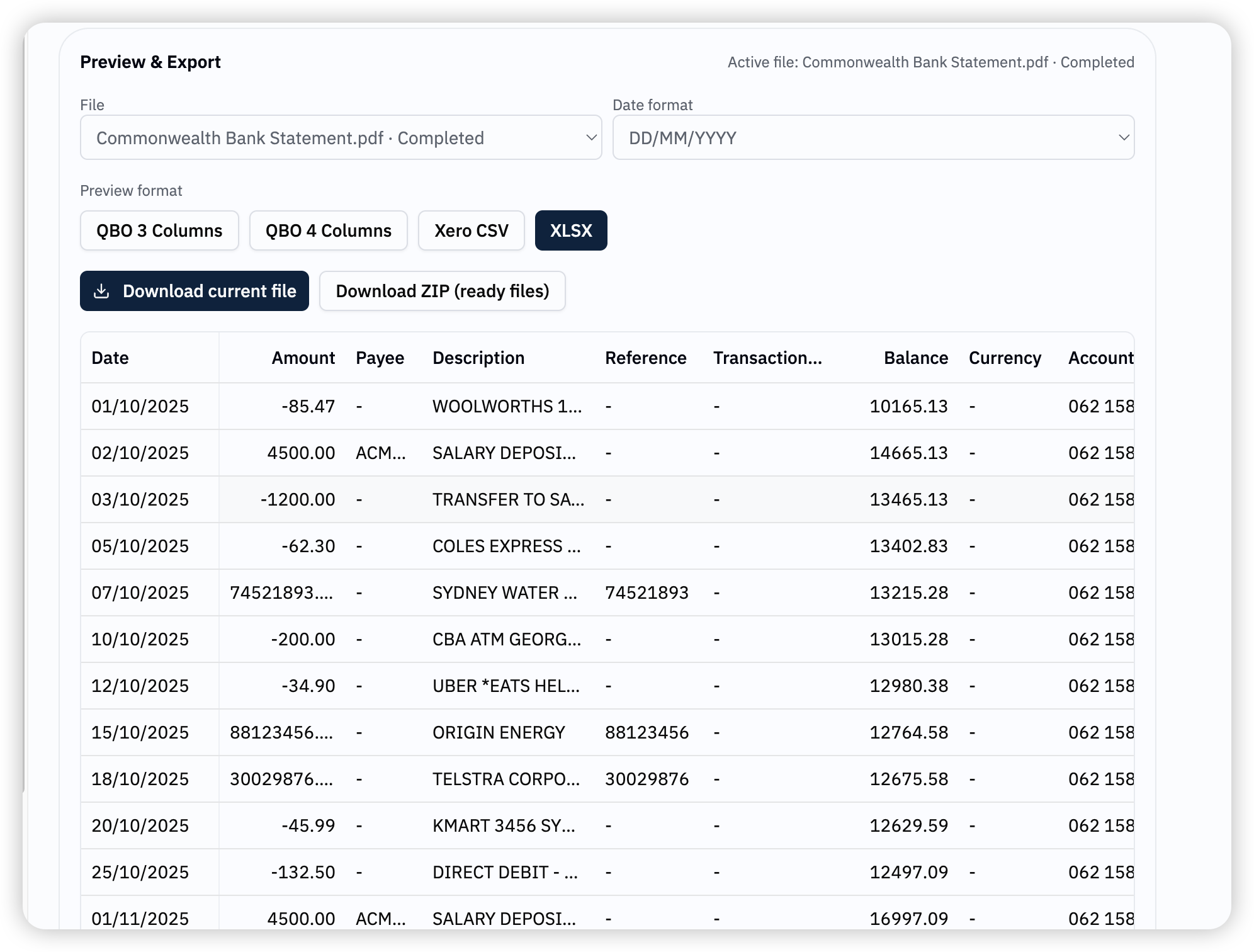Click the Download current file button
This screenshot has height=952, width=1254.
tap(194, 291)
